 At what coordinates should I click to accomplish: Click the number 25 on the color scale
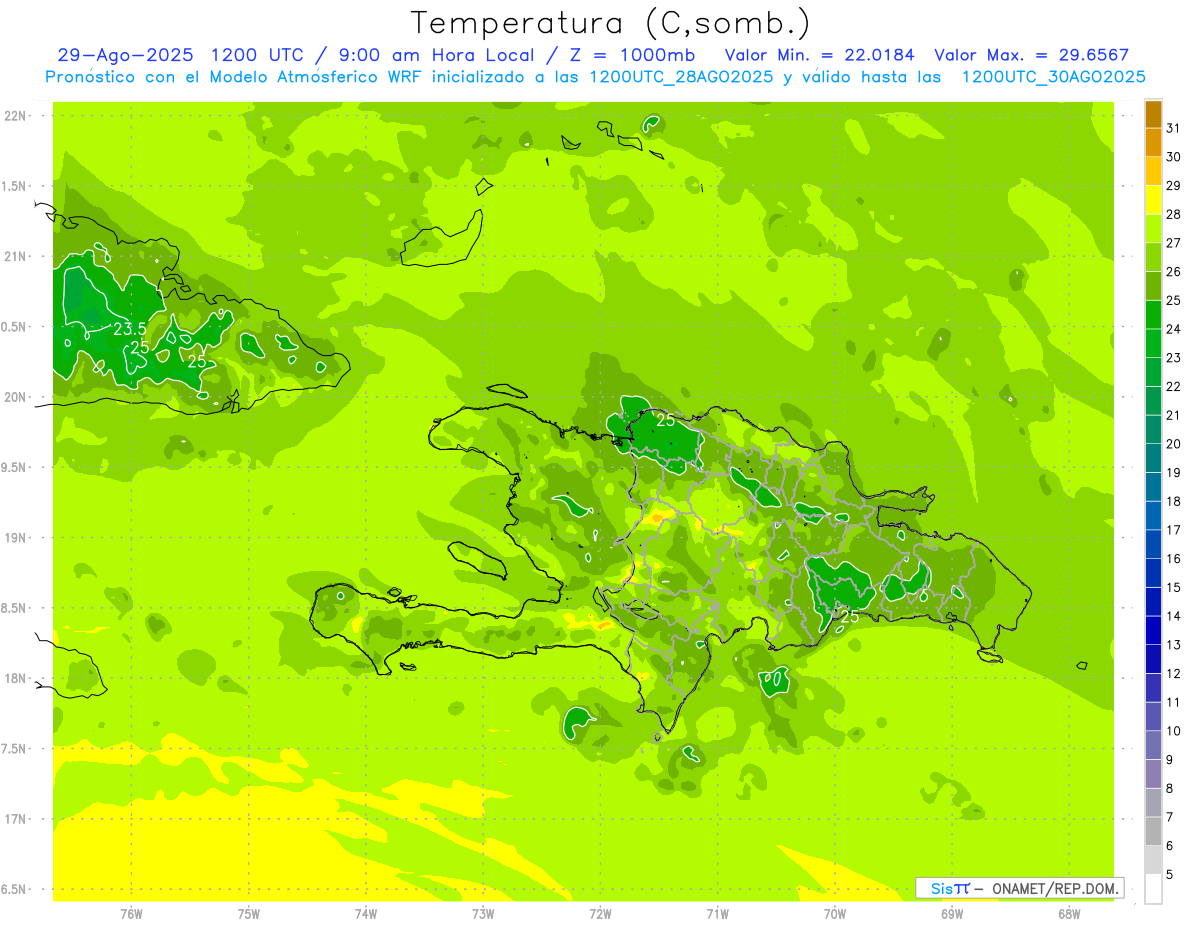click(1173, 300)
